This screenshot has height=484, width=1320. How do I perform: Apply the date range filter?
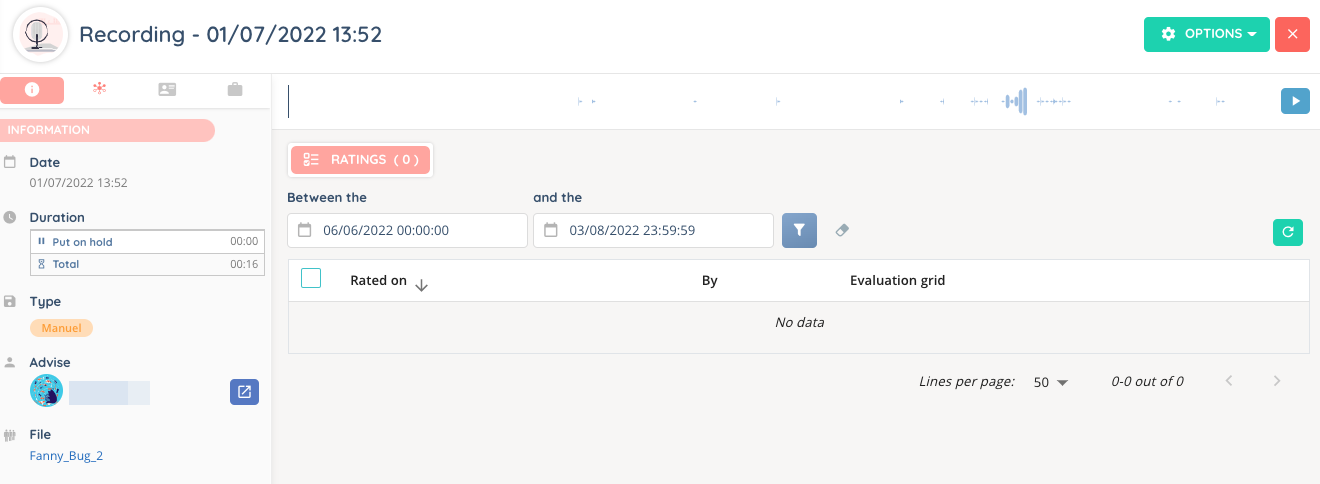tap(799, 230)
